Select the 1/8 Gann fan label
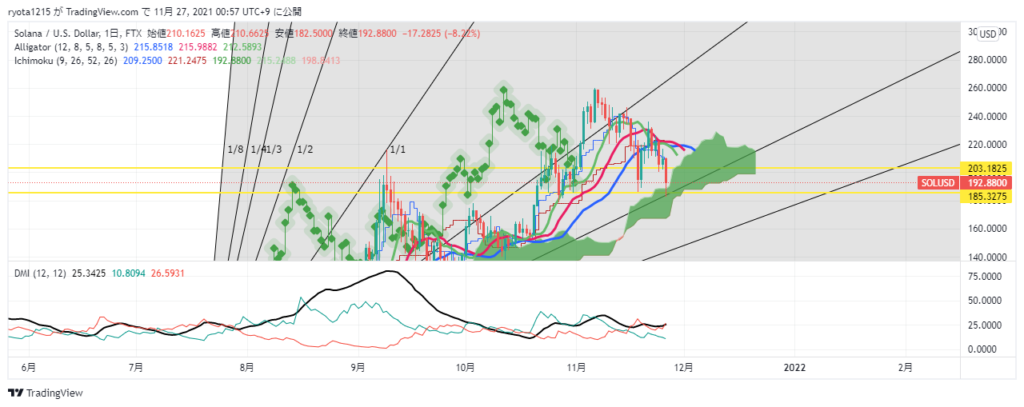Viewport: 1024px width, 407px height. (235, 149)
